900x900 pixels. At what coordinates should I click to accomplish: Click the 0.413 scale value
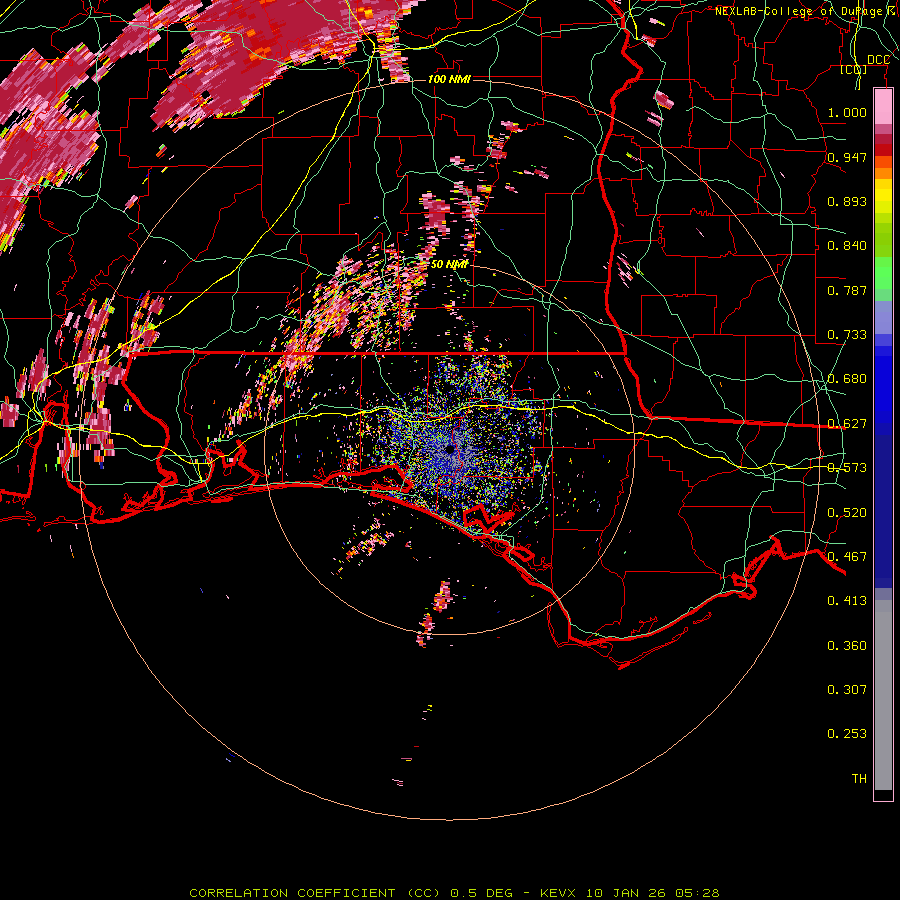847,601
